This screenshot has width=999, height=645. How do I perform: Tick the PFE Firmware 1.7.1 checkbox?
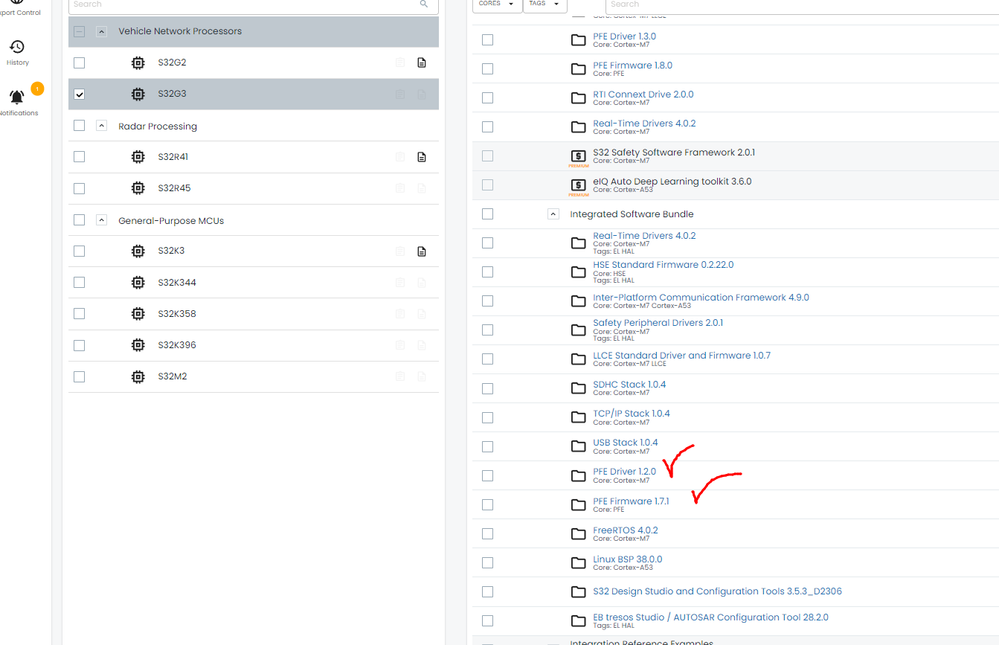pos(487,505)
